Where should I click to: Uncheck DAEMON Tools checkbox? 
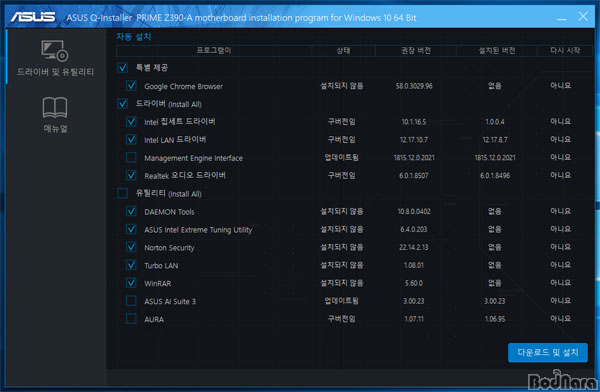131,211
